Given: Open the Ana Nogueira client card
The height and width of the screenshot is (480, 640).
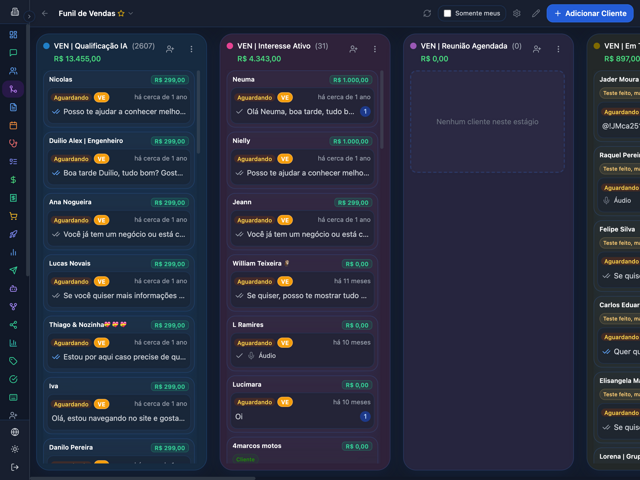Looking at the screenshot, I should point(119,221).
